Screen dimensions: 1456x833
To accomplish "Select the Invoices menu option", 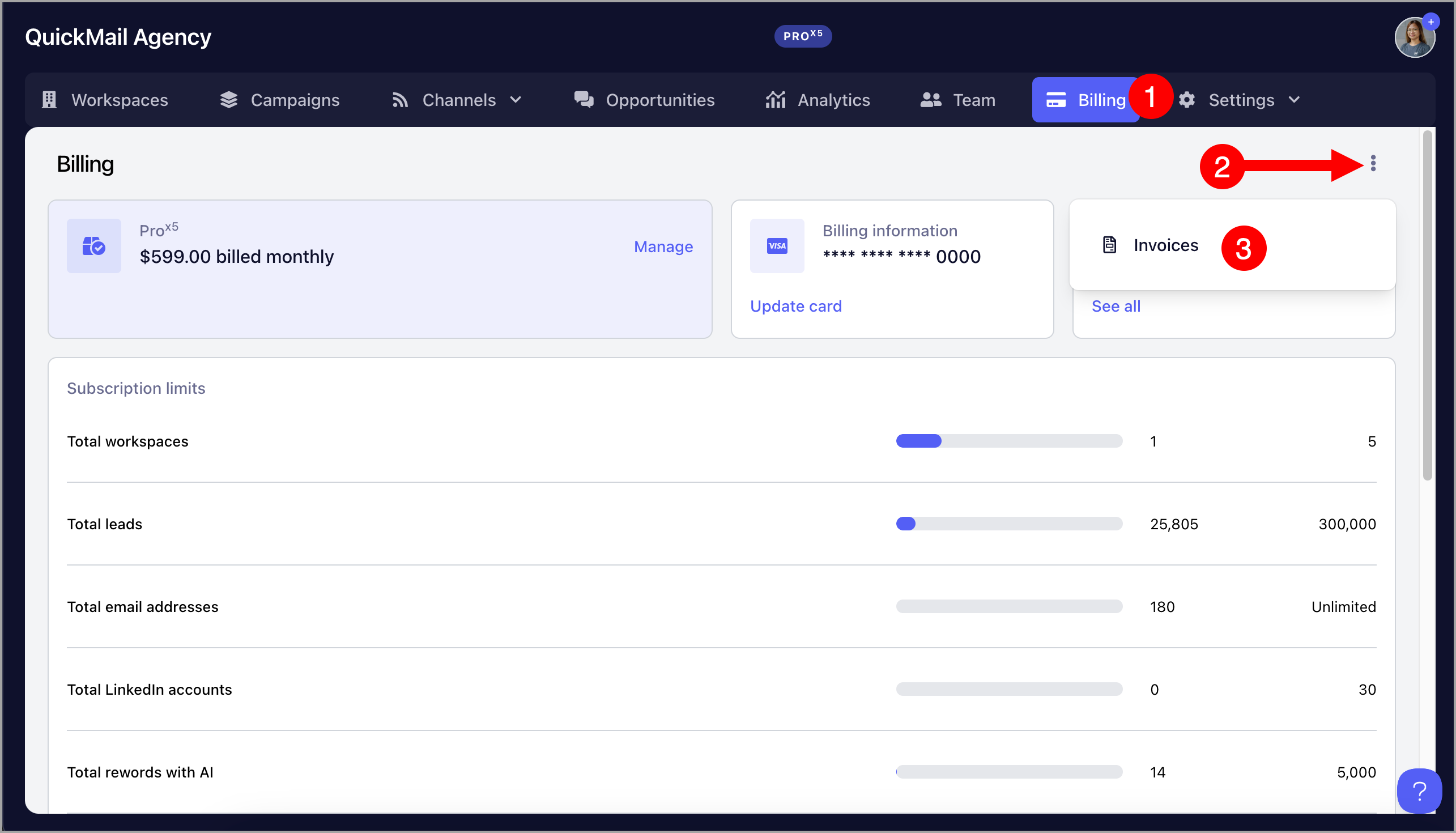I will (x=1232, y=245).
